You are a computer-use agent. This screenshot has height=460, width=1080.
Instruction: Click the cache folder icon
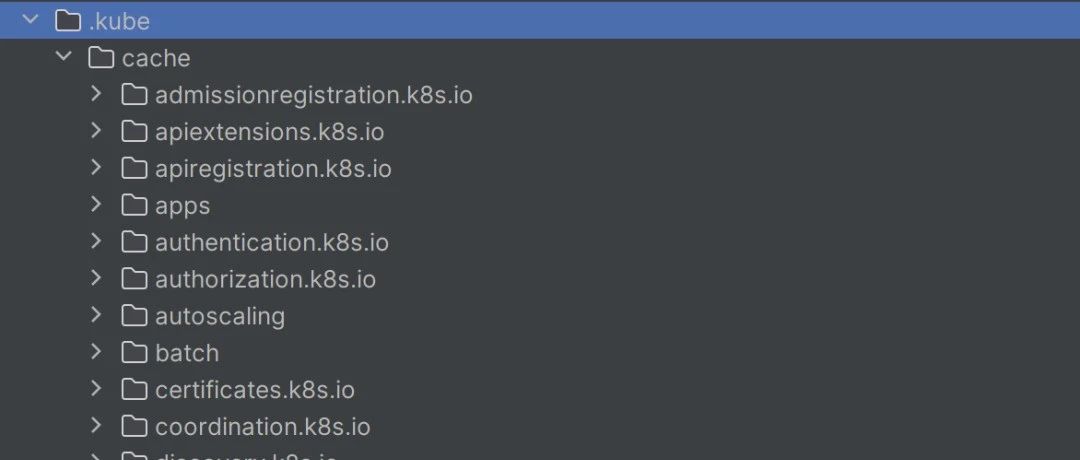[101, 58]
